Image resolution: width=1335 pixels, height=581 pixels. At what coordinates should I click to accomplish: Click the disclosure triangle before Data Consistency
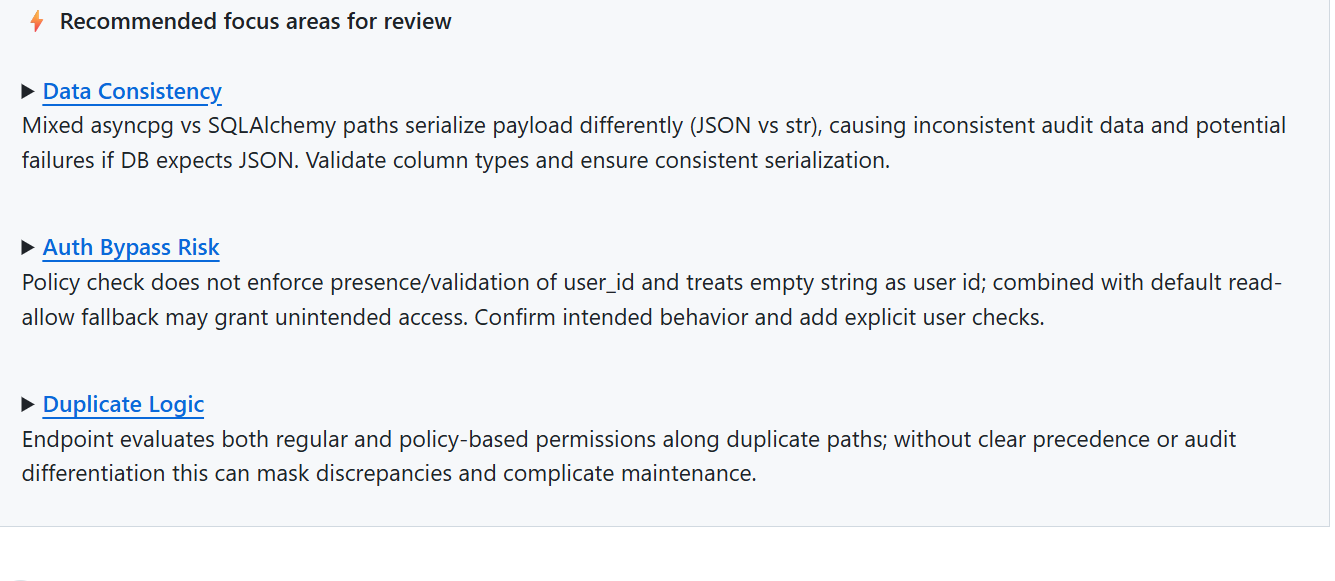(x=27, y=91)
